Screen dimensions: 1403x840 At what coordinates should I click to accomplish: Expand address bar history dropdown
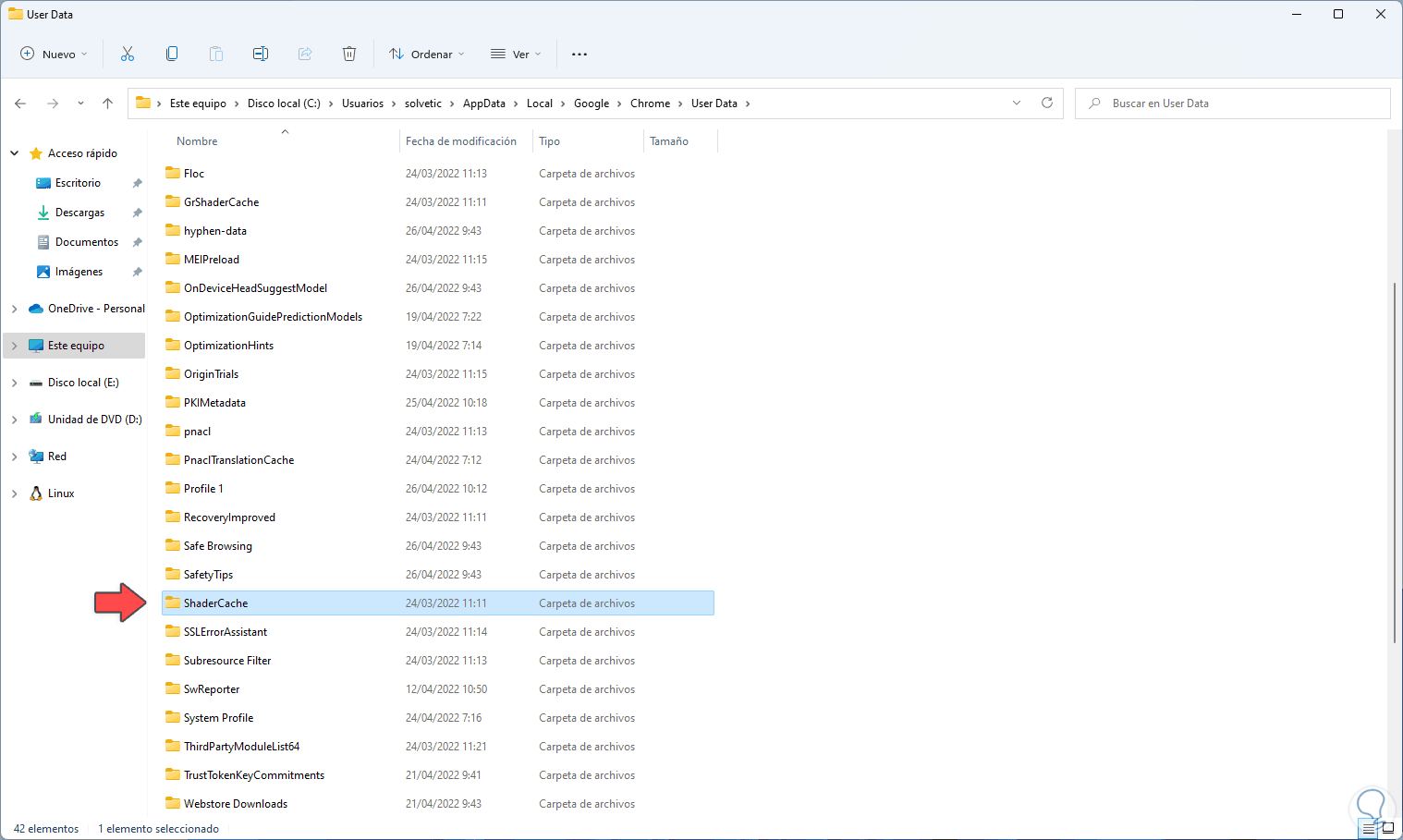click(1017, 103)
